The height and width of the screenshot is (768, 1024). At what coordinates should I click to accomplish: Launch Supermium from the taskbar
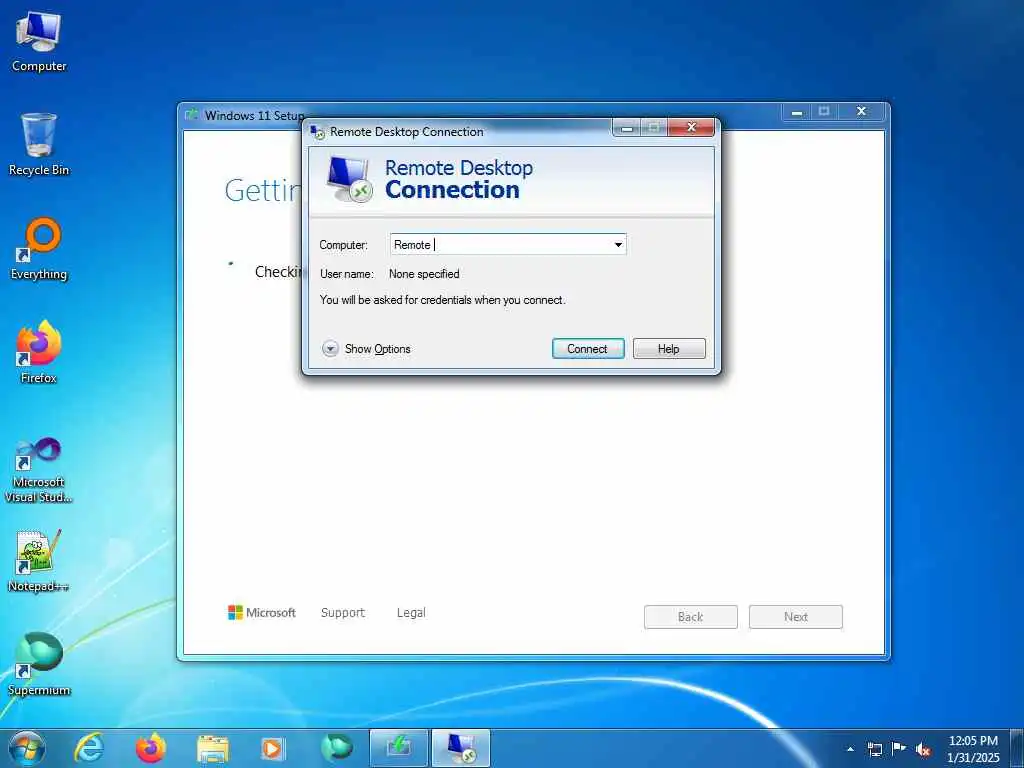click(x=336, y=748)
